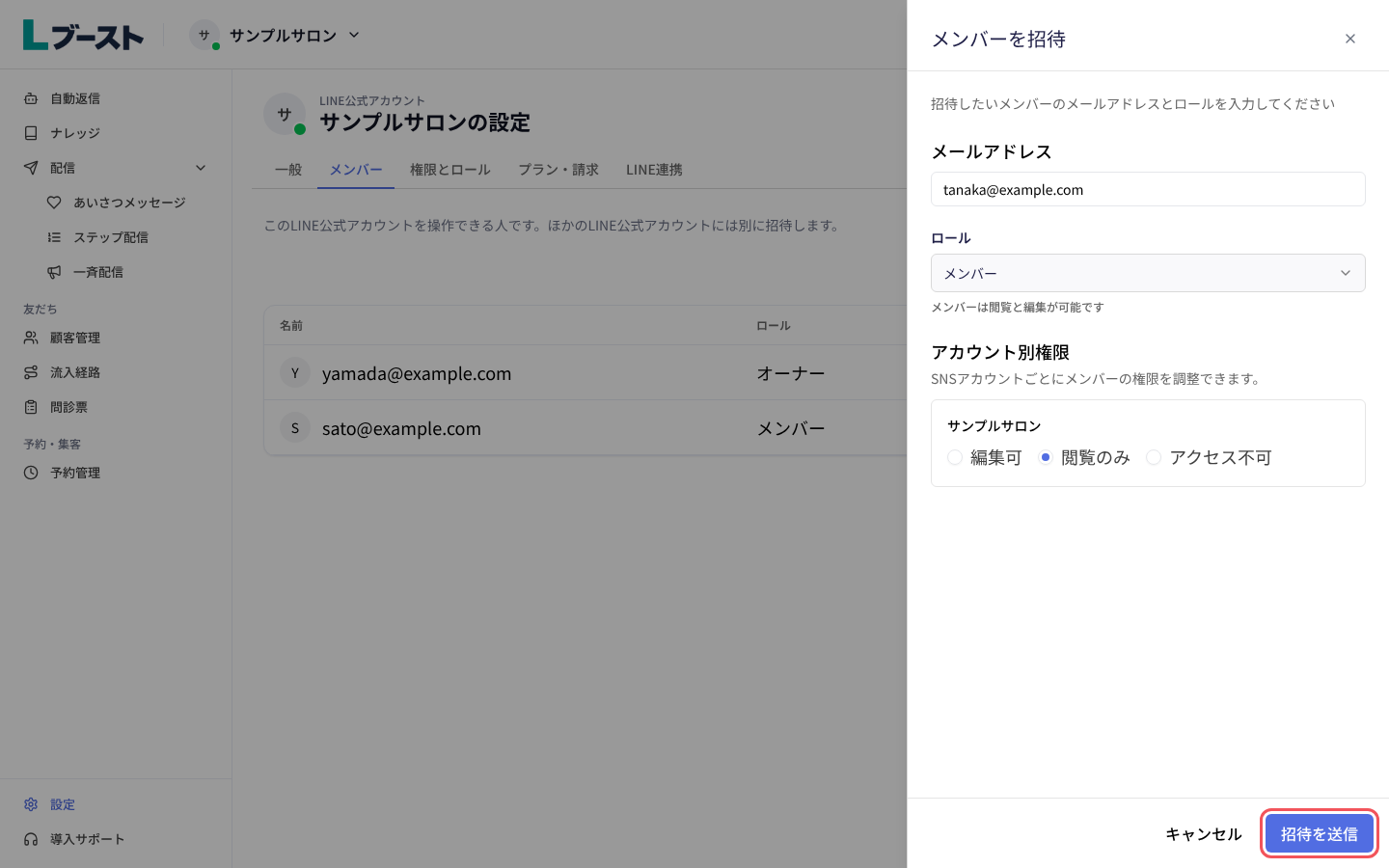Switch to the 一般 tab
The width and height of the screenshot is (1389, 868).
pos(288,170)
